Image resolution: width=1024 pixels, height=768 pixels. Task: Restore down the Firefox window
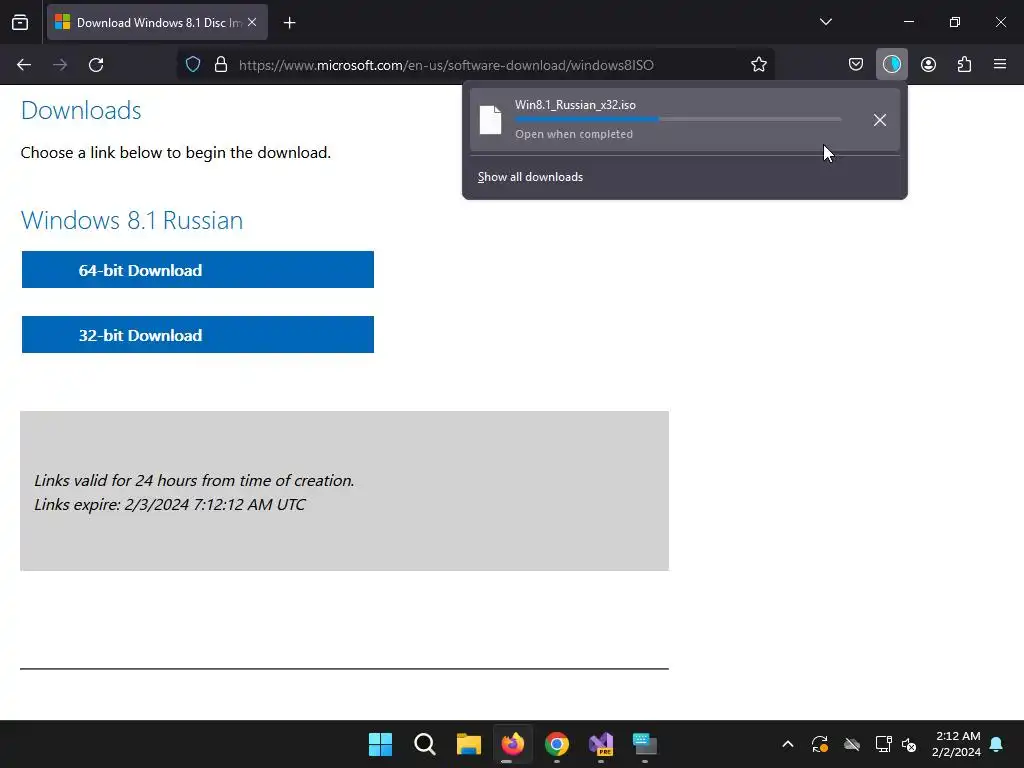tap(955, 22)
